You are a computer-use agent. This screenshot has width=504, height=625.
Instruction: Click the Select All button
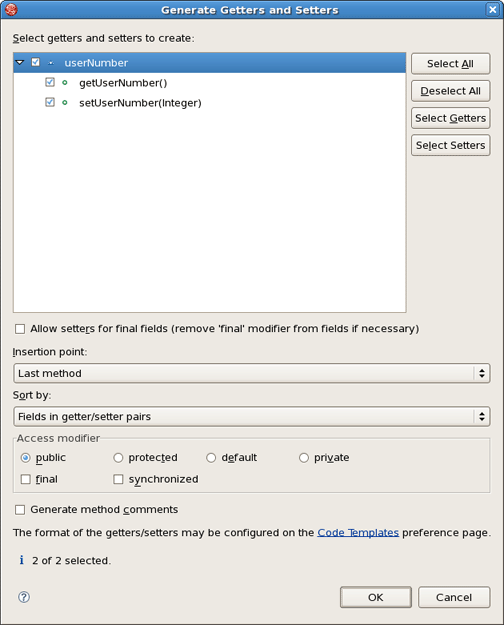tap(451, 64)
